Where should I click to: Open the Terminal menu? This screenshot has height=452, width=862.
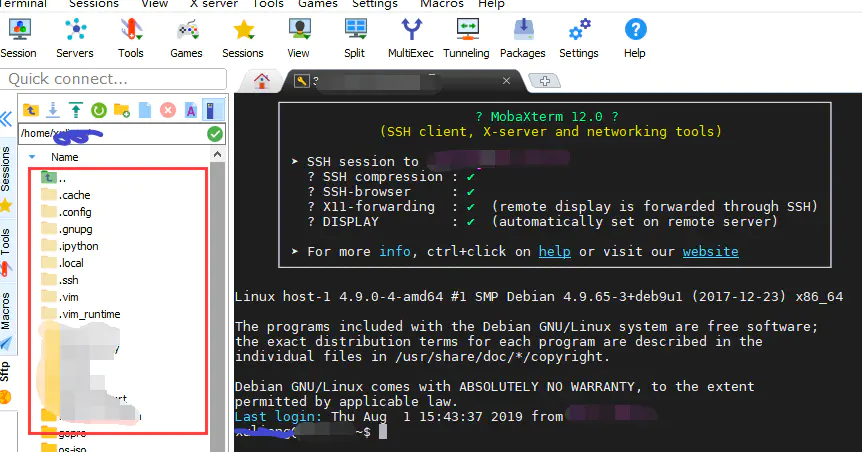point(22,4)
